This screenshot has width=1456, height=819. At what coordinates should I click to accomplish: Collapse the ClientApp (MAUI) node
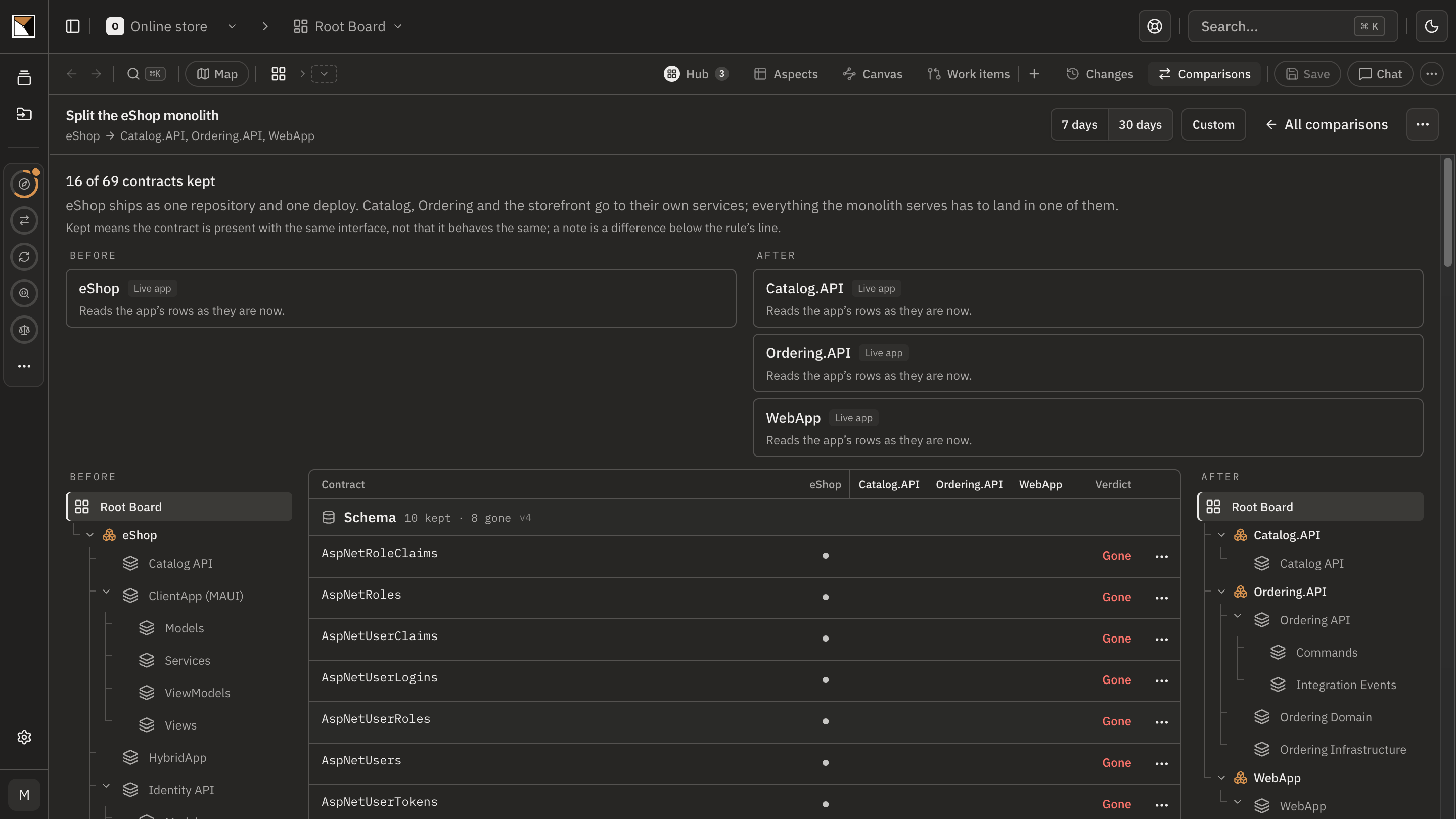tap(106, 592)
